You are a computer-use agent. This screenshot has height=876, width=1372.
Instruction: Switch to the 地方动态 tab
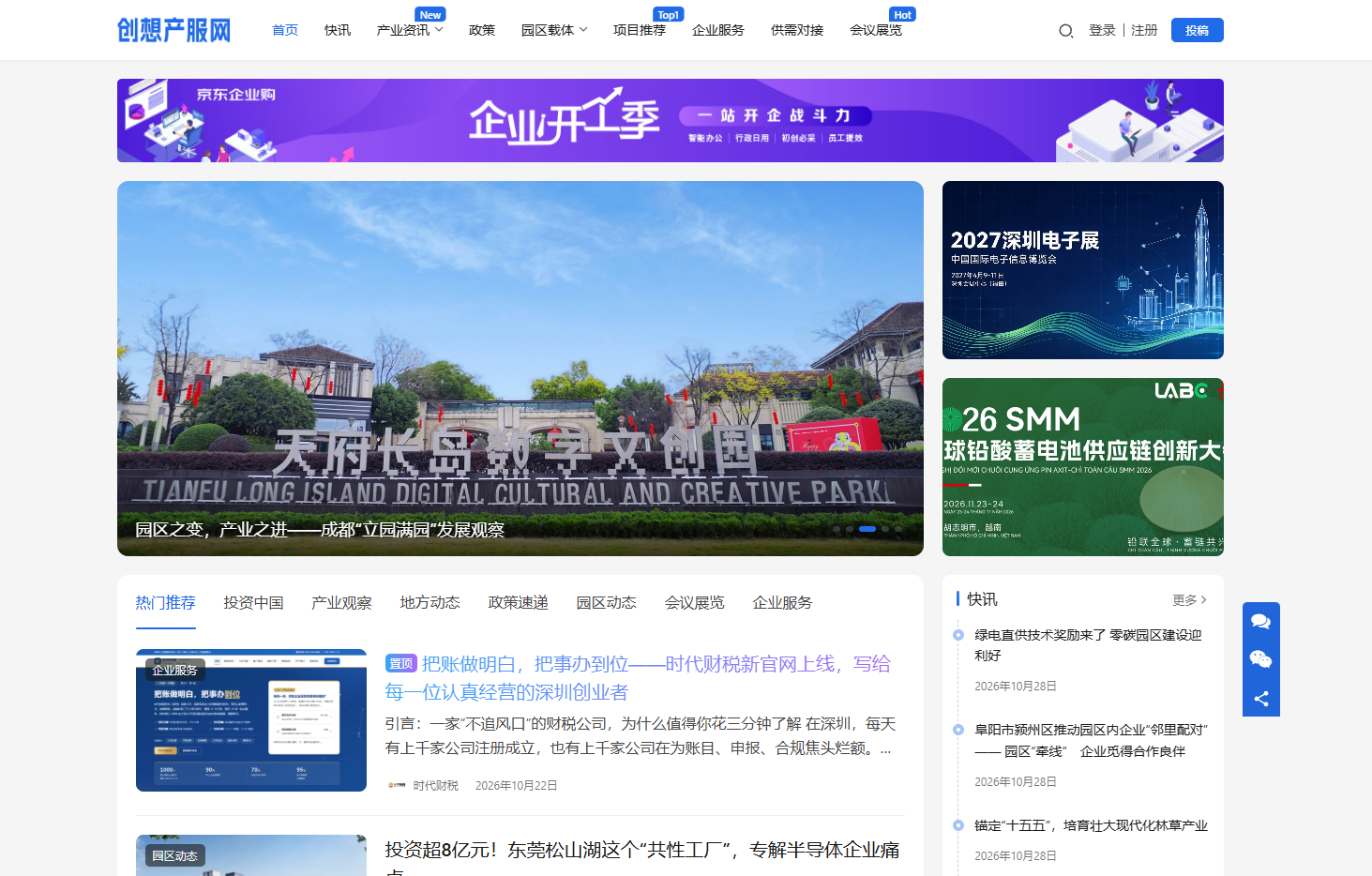tap(430, 602)
